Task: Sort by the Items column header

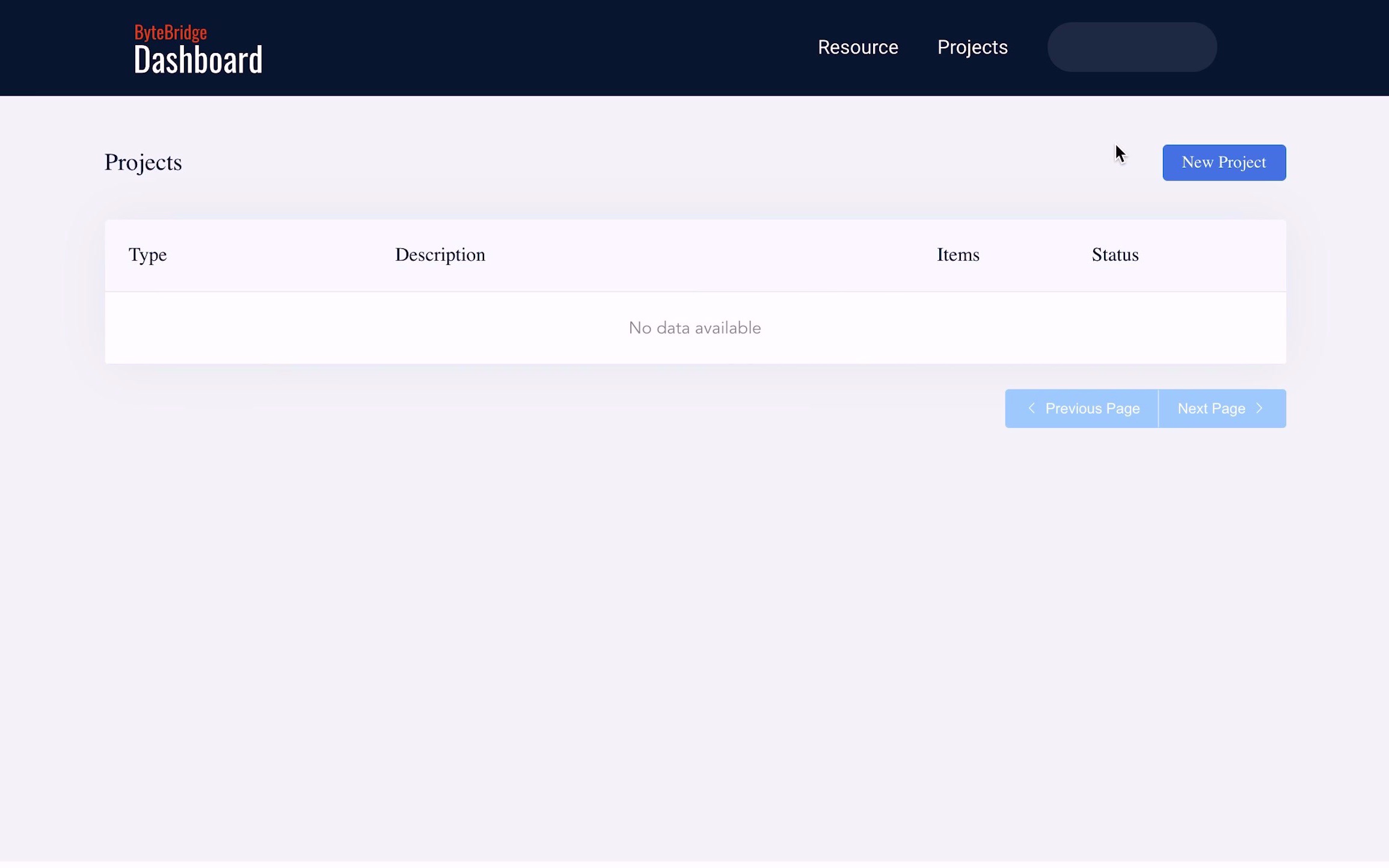Action: (957, 255)
